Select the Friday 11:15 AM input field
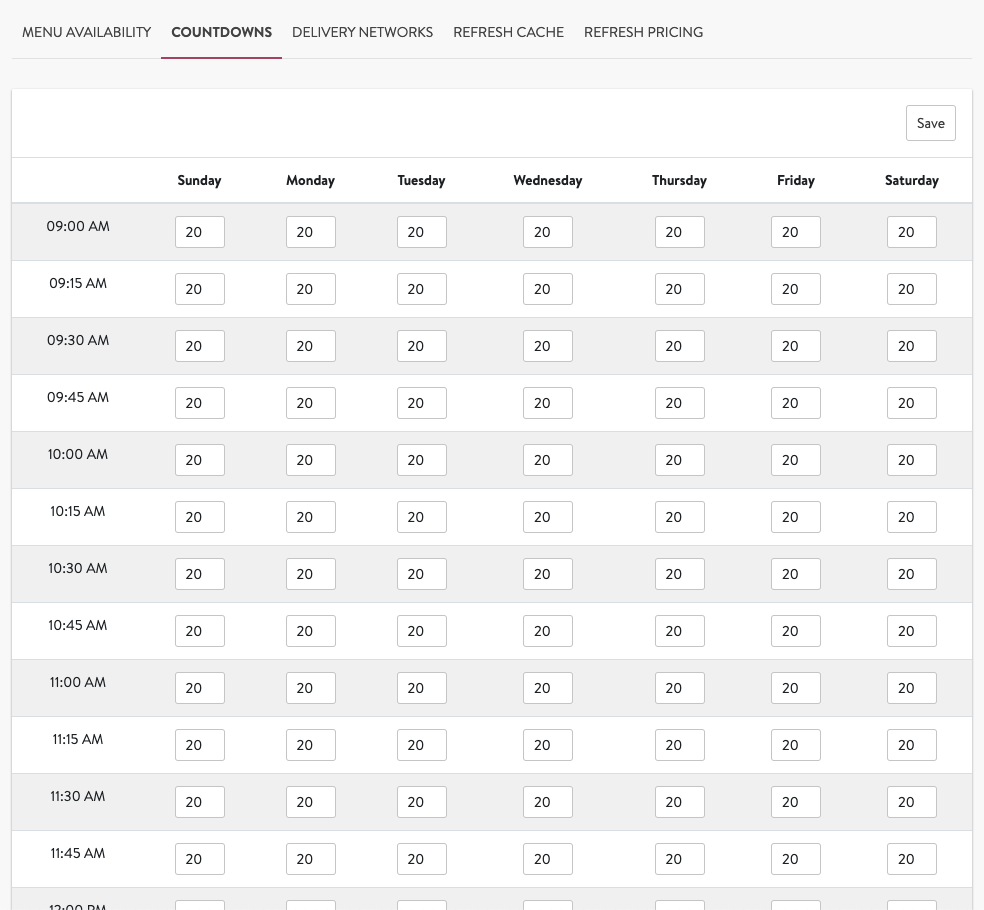The height and width of the screenshot is (910, 984). click(795, 745)
